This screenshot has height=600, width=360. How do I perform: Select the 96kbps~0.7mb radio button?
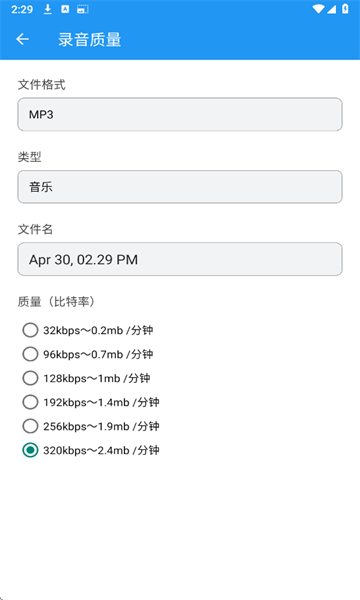tap(30, 354)
